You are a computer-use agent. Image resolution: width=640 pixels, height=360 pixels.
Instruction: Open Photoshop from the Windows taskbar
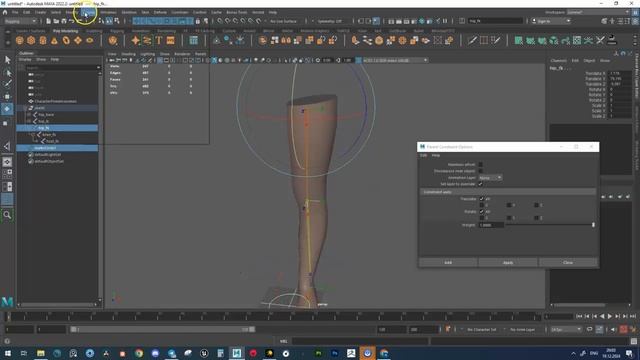click(335, 353)
